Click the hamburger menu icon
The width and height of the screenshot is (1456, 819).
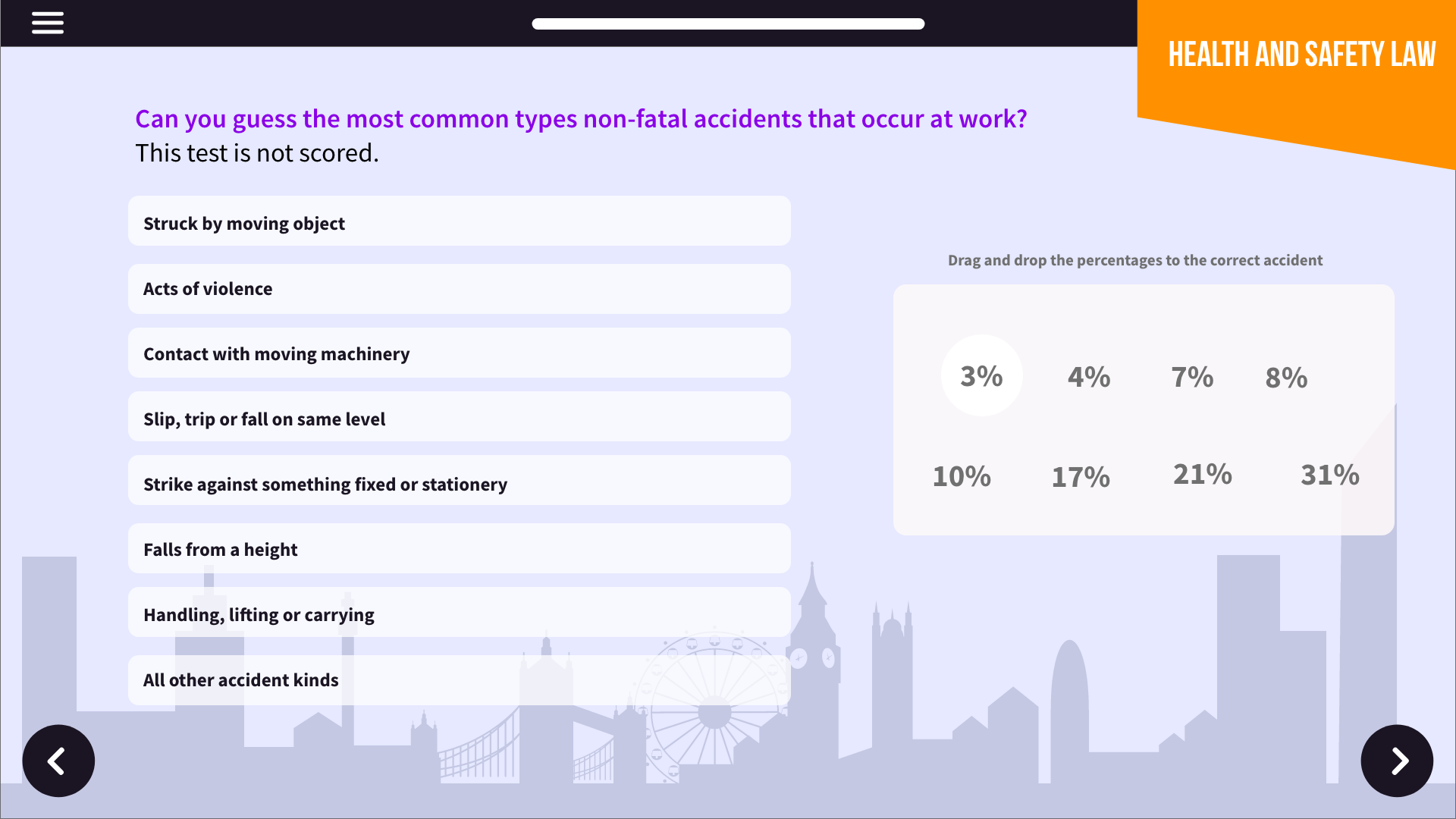48,23
